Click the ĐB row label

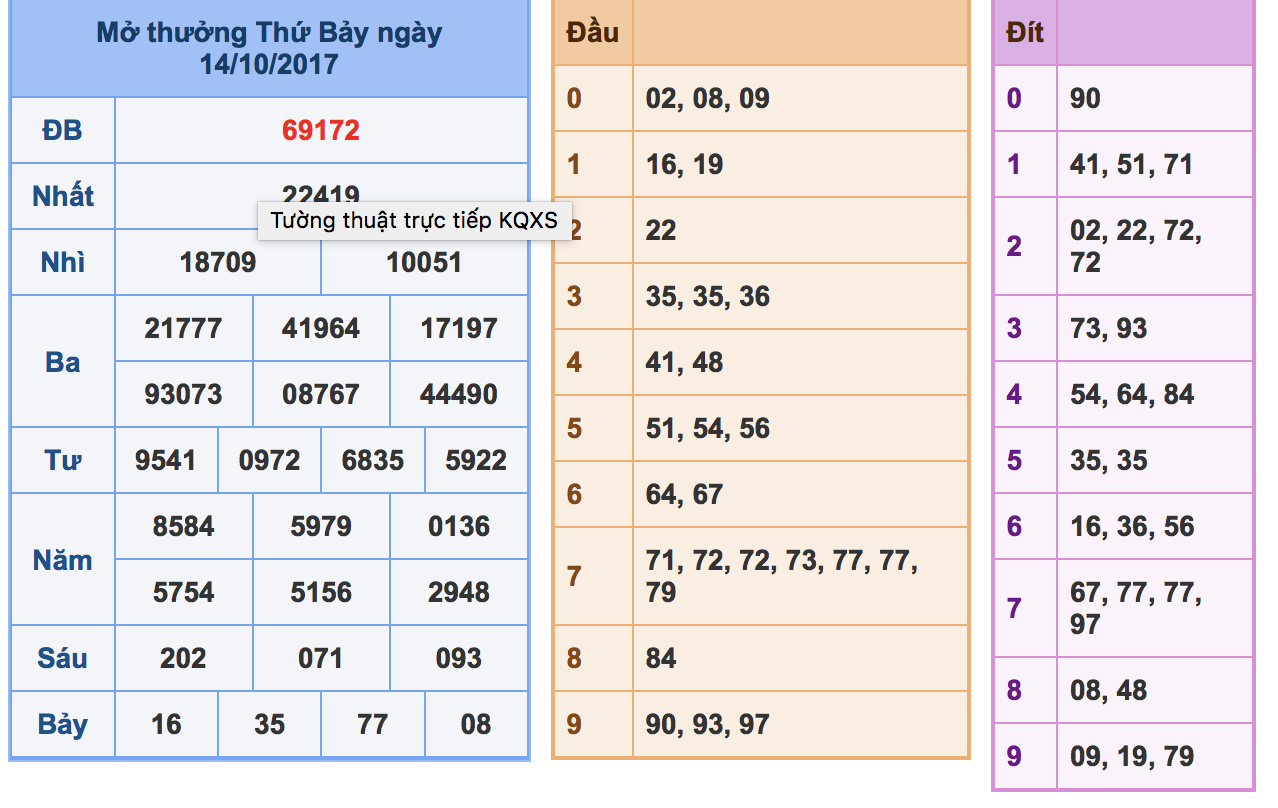pos(63,130)
